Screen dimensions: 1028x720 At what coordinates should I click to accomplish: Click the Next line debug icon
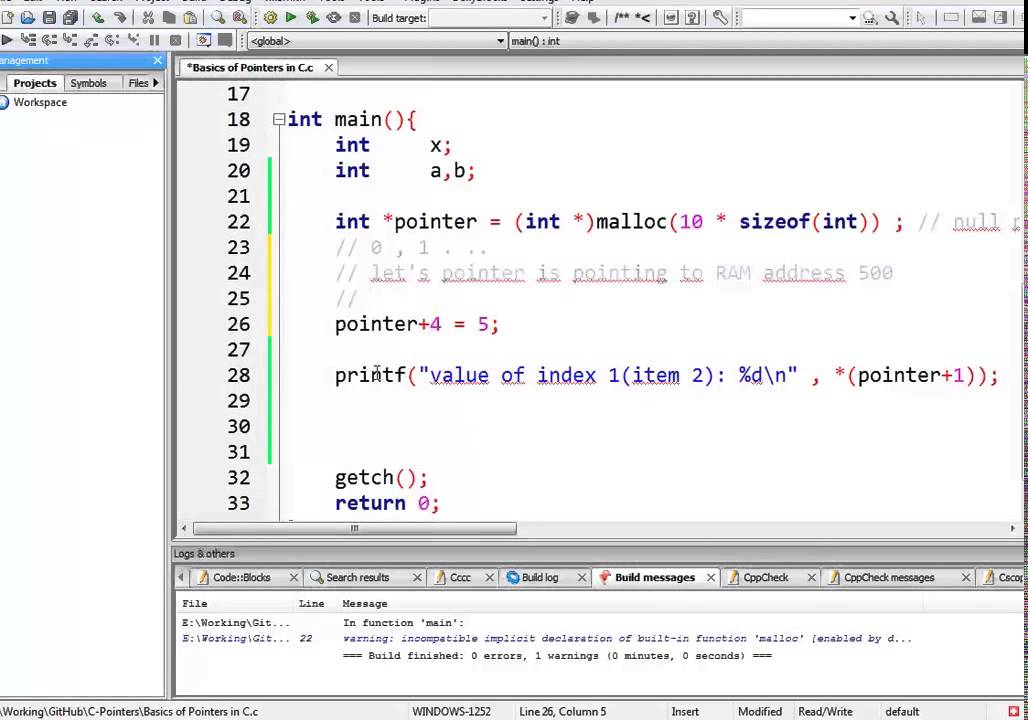click(x=49, y=40)
